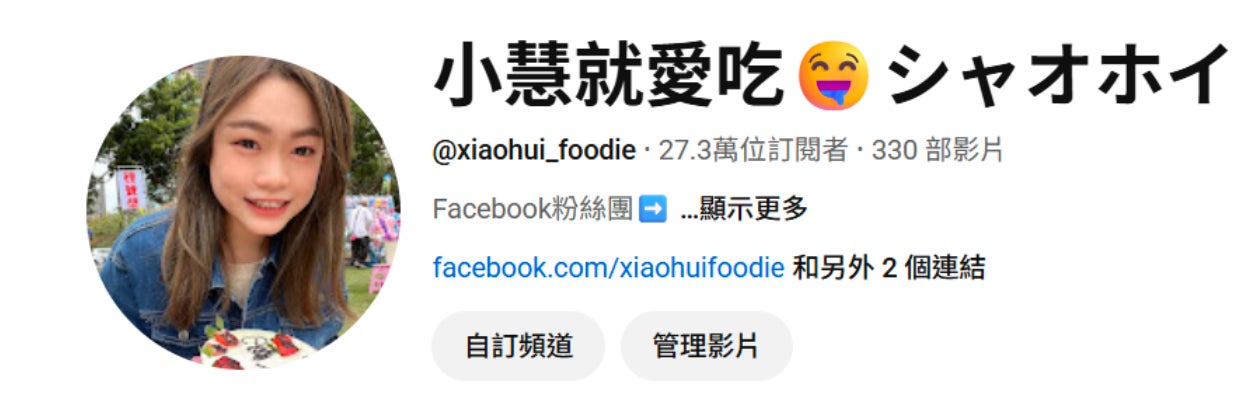Click the 330 部影片 video count

[937, 151]
